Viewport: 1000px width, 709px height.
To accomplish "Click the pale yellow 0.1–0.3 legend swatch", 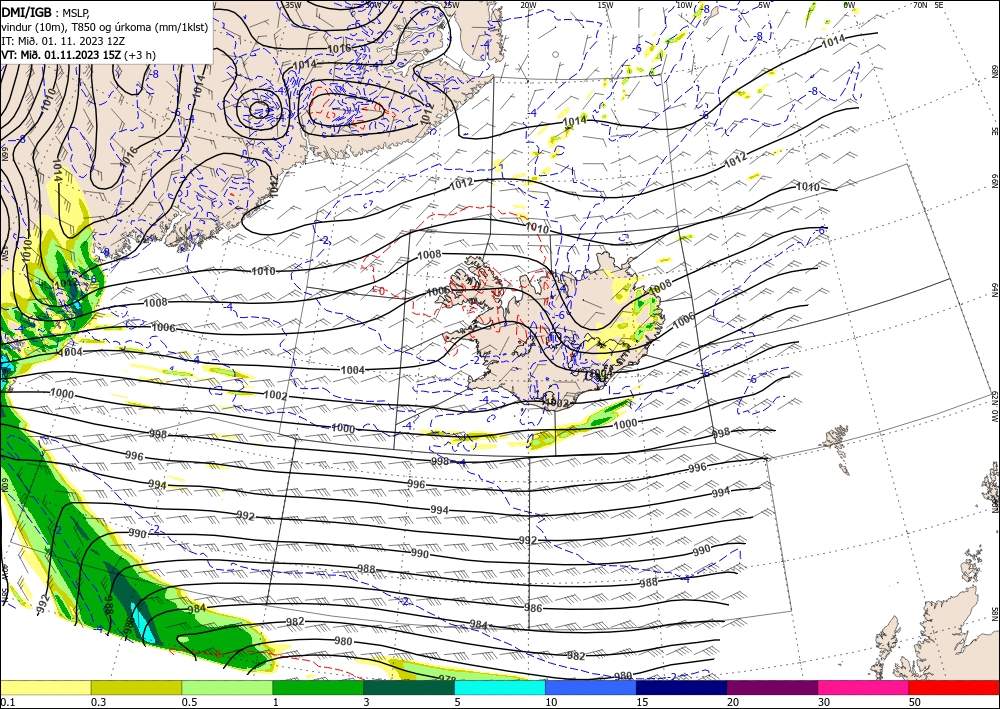I will 45,687.
